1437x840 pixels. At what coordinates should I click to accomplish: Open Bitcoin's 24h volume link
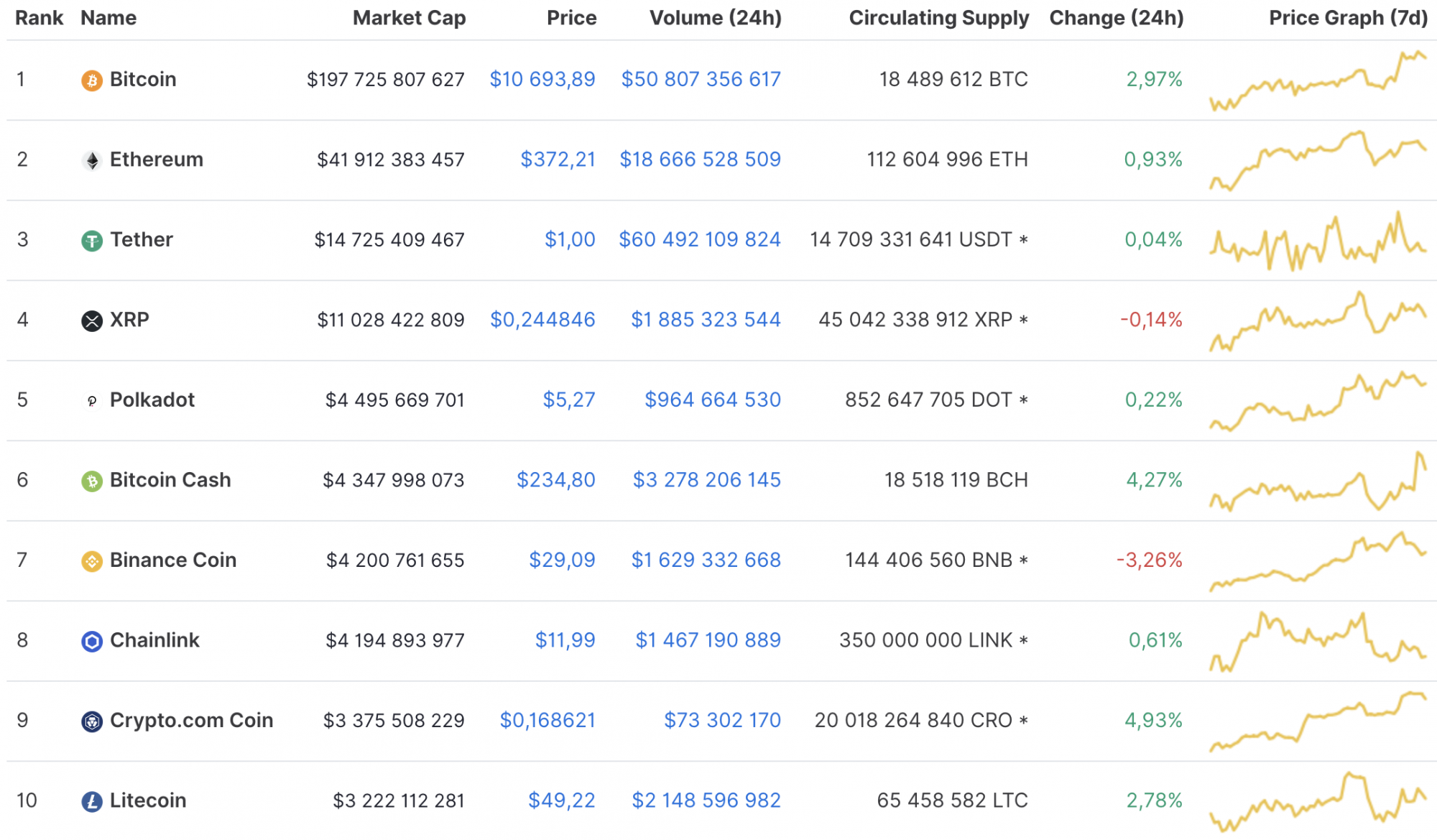pos(701,80)
